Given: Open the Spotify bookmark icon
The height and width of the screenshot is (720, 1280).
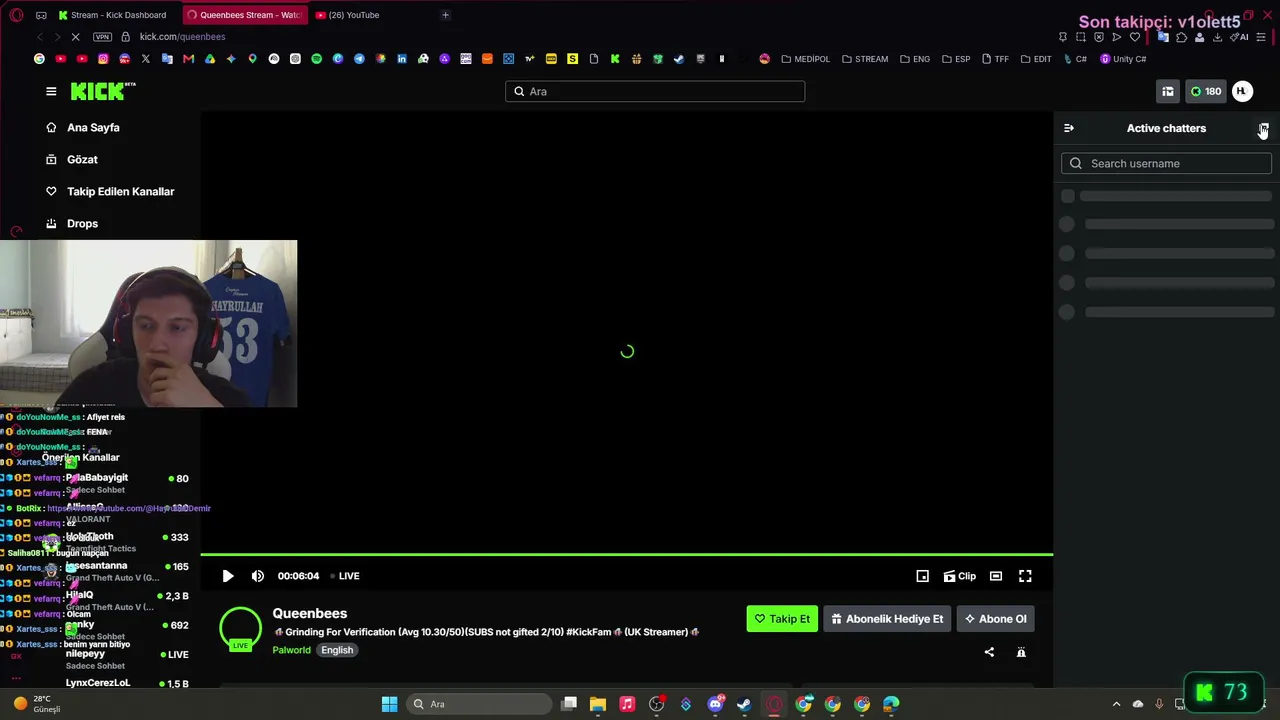Looking at the screenshot, I should pyautogui.click(x=317, y=59).
